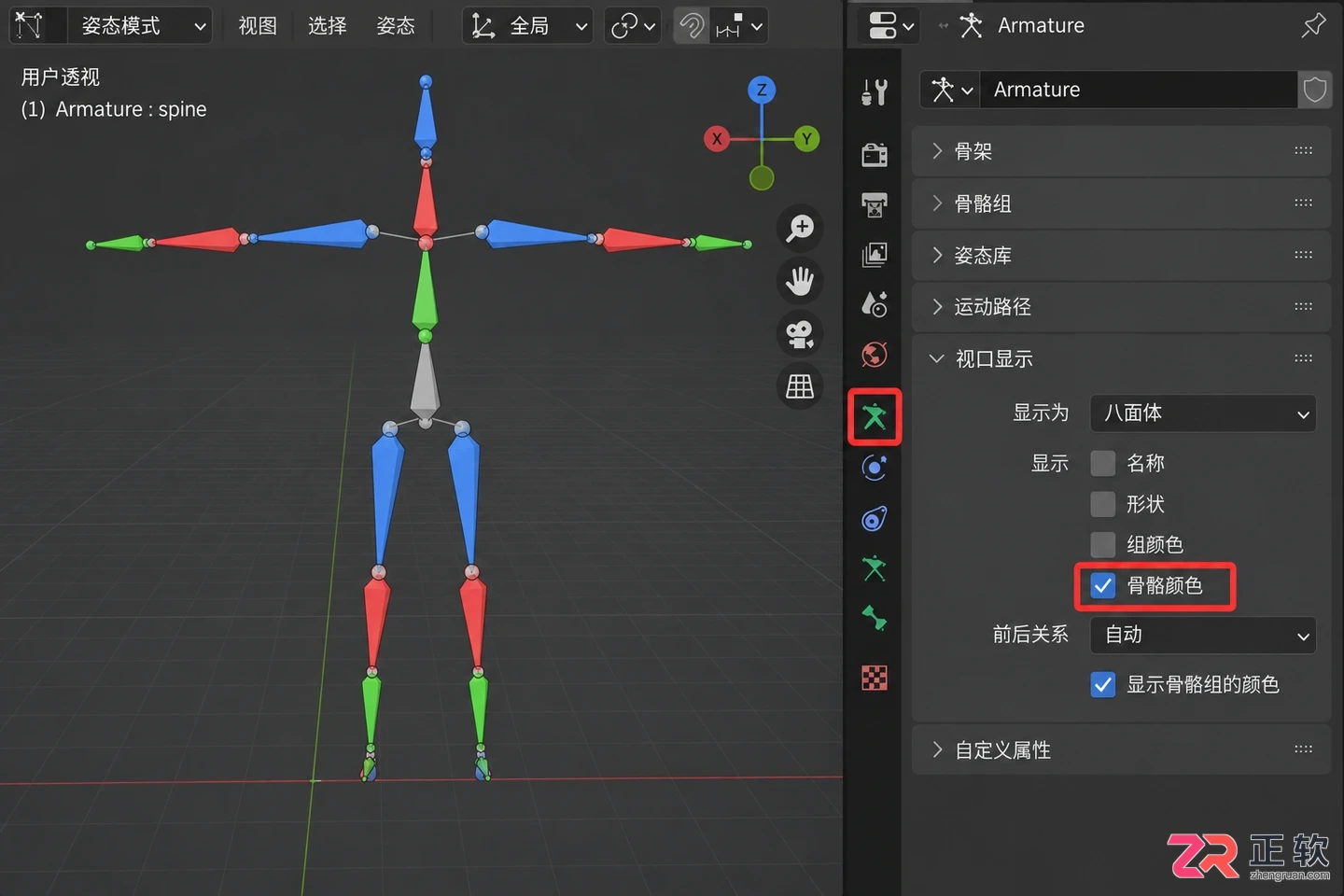Open the World properties tab

coord(875,355)
